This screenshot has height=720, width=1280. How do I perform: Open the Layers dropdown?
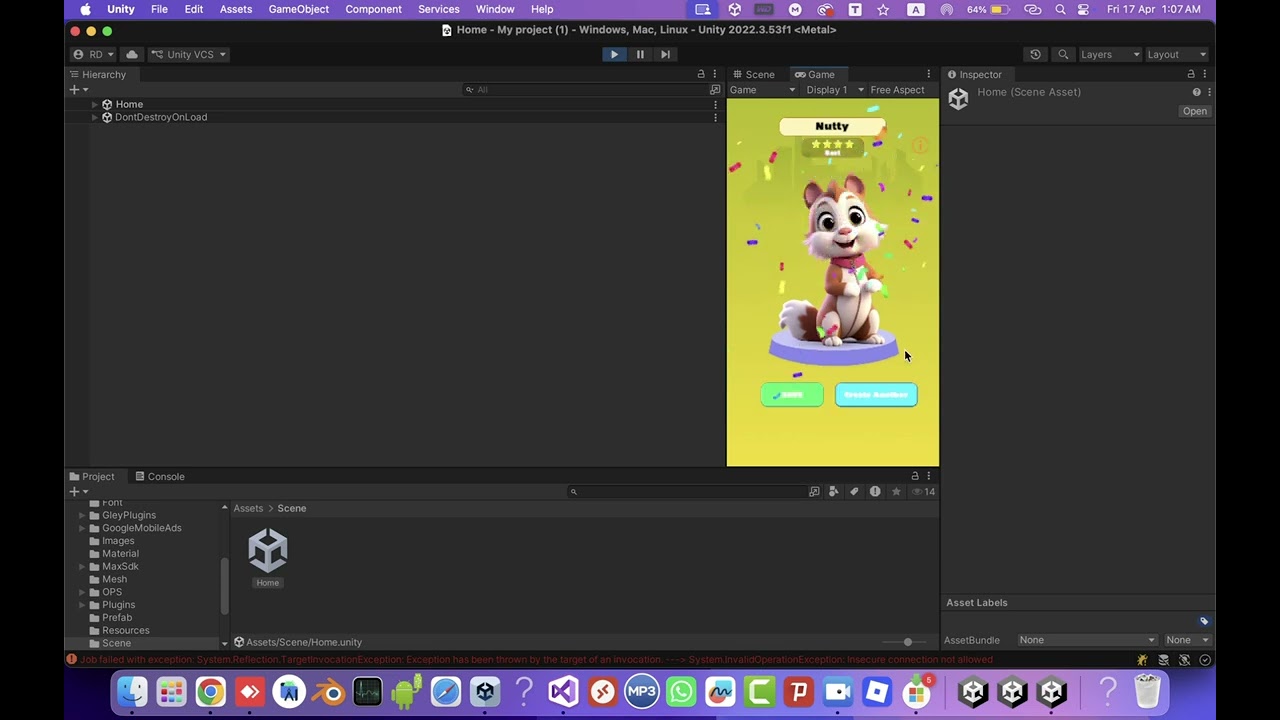pos(1109,54)
